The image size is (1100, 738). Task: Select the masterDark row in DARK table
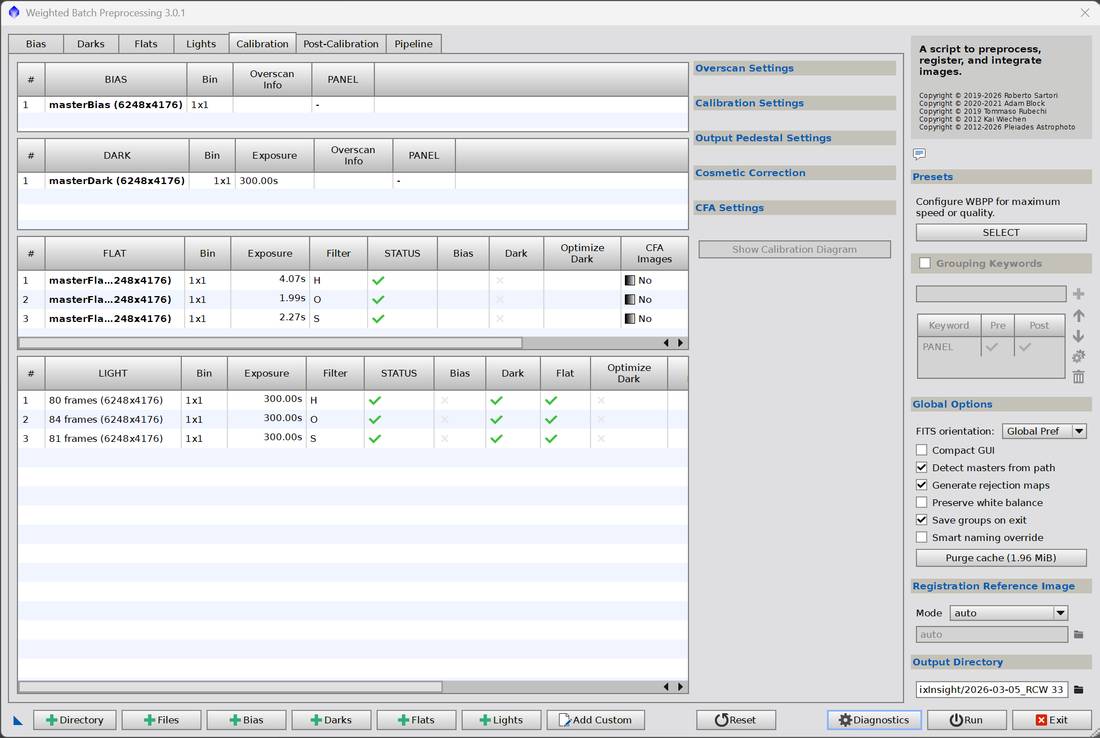point(353,181)
